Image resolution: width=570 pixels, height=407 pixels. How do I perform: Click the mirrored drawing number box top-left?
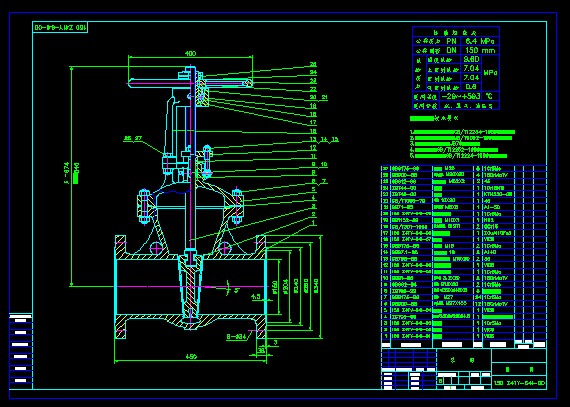(60, 27)
